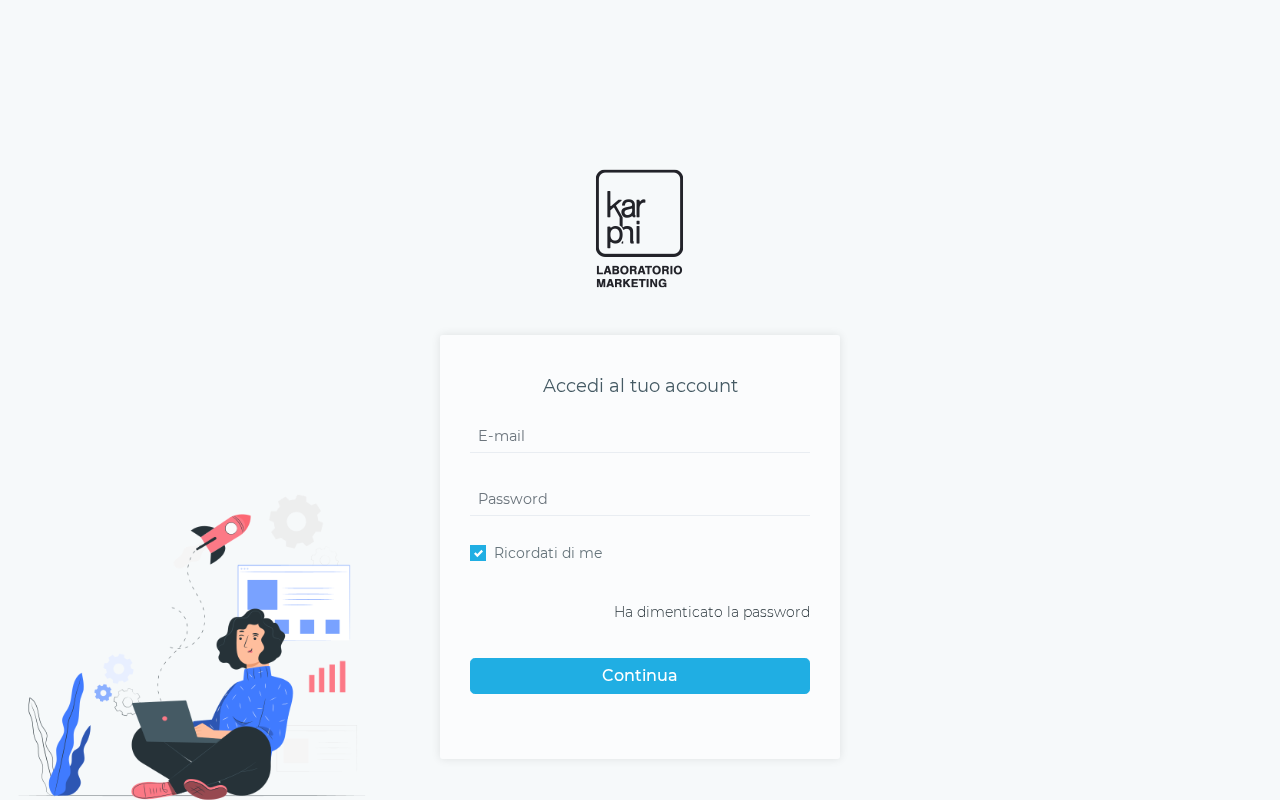
Task: Click the Accedi al tuo account heading
Action: pyautogui.click(x=640, y=386)
